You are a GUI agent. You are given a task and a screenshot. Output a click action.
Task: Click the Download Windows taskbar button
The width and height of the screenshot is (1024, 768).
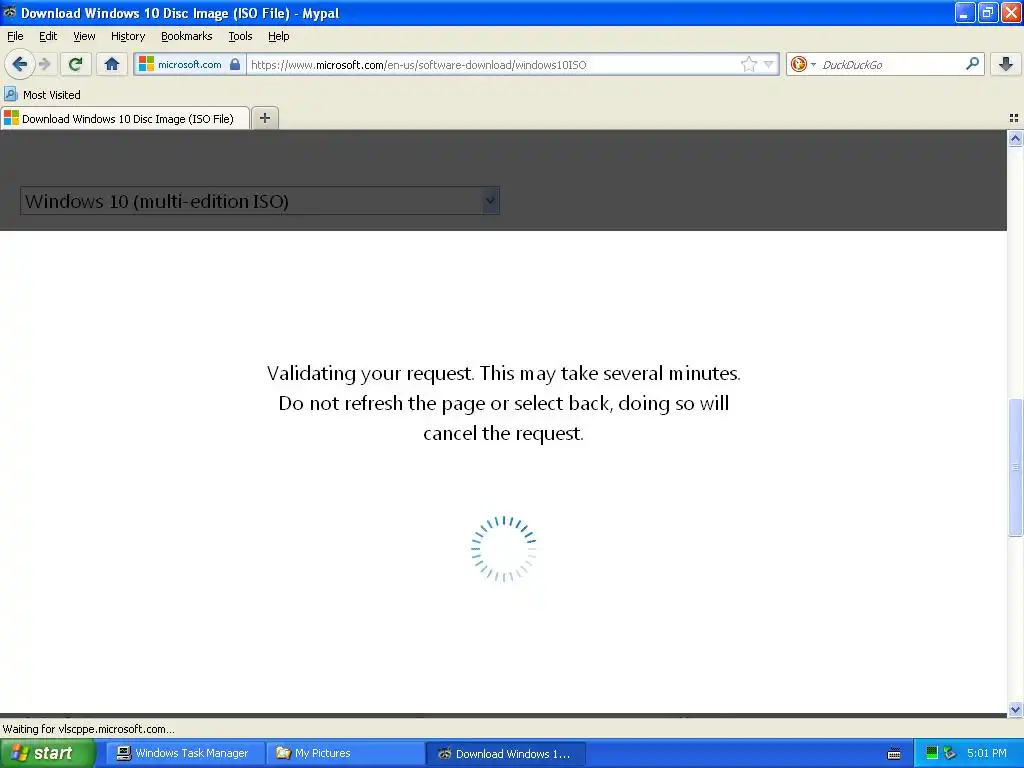pyautogui.click(x=505, y=754)
